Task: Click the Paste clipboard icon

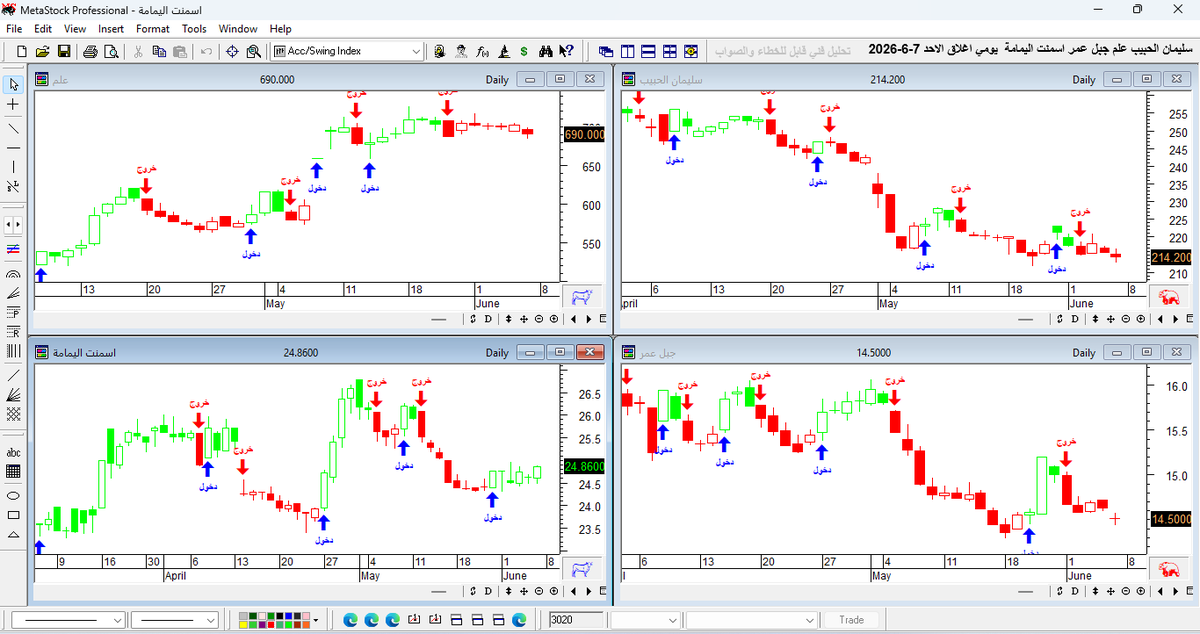Action: [x=180, y=51]
